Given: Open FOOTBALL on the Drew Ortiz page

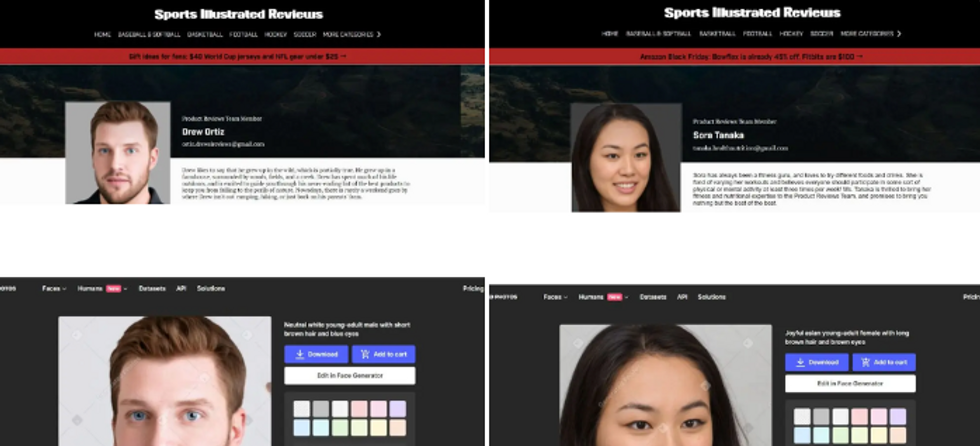Looking at the screenshot, I should (243, 34).
